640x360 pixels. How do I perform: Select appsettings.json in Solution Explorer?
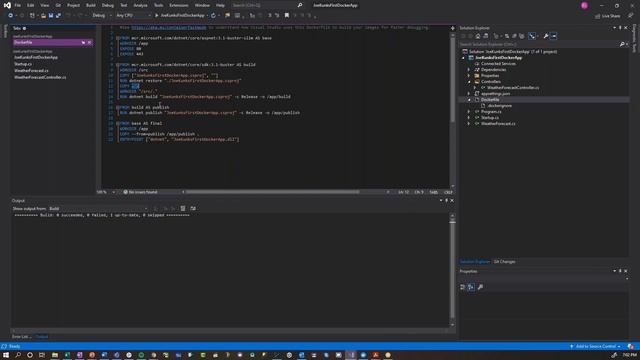(495, 93)
